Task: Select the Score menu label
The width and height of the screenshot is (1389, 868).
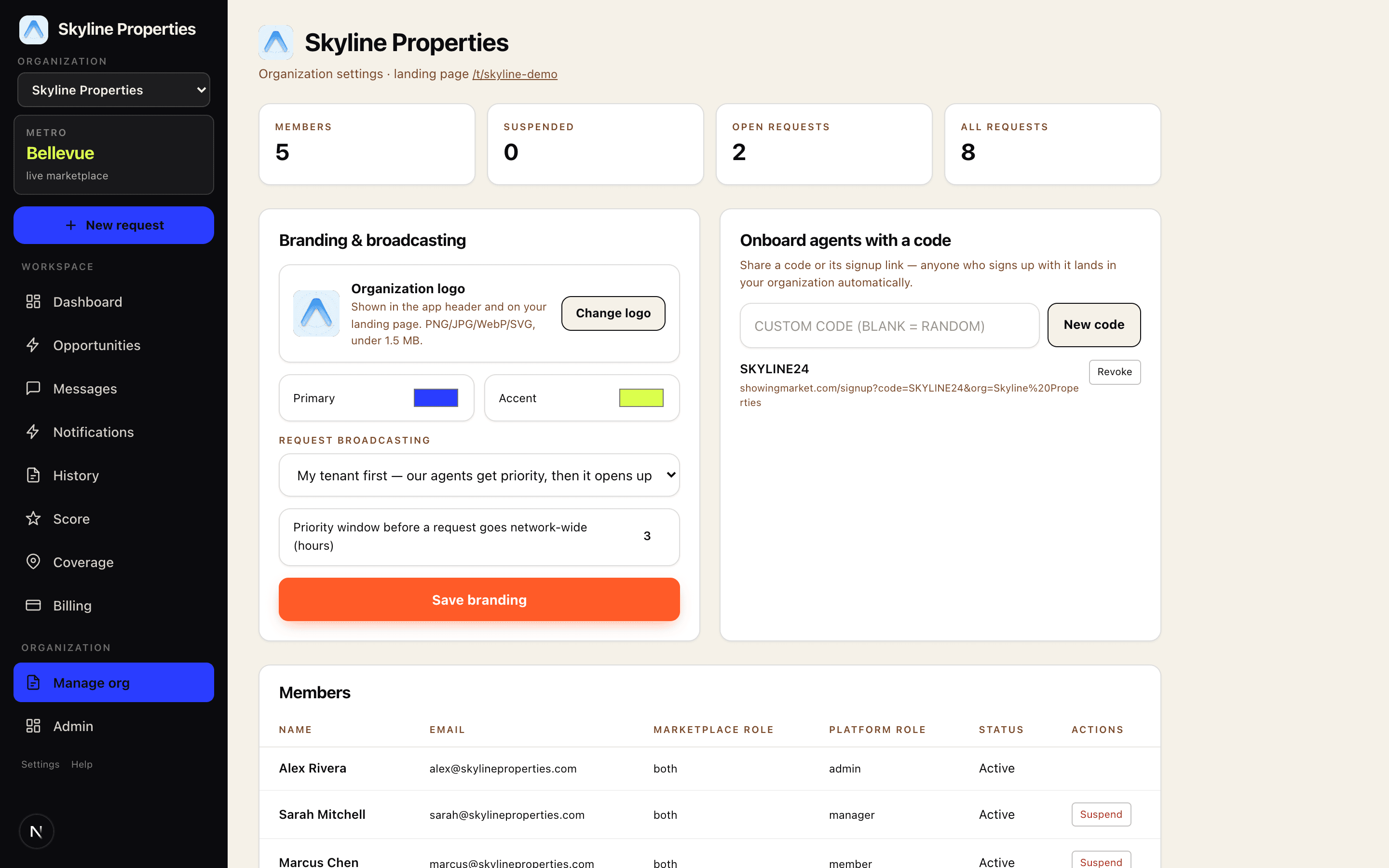Action: tap(71, 519)
